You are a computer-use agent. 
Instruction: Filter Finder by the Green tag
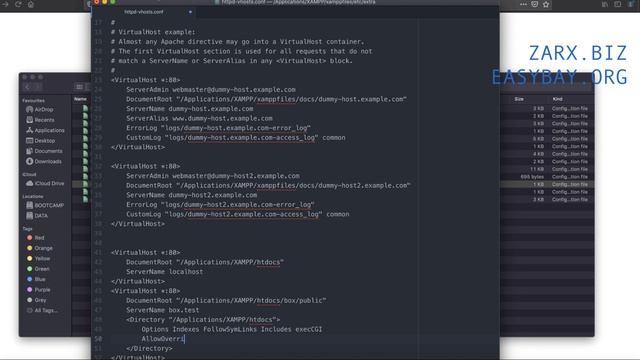click(39, 269)
